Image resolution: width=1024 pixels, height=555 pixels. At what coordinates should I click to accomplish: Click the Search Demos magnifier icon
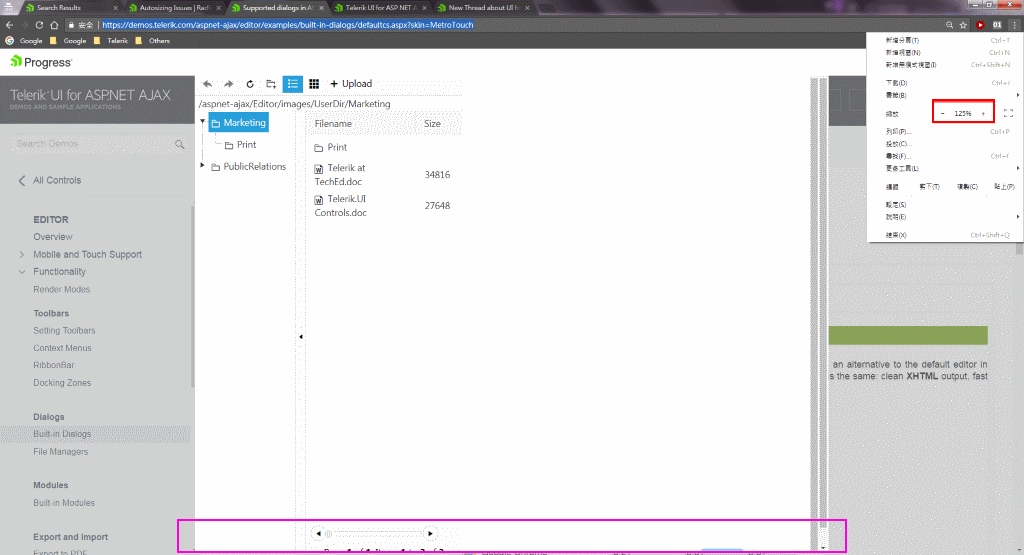180,144
